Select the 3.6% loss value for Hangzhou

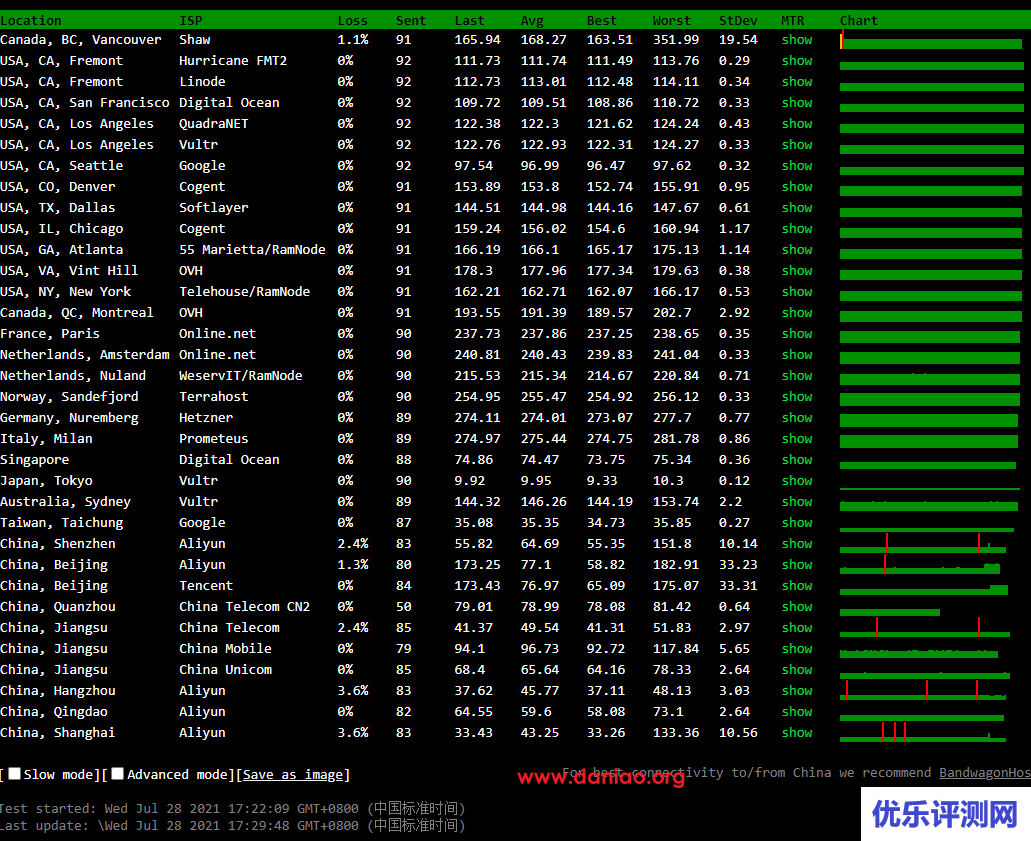click(353, 690)
